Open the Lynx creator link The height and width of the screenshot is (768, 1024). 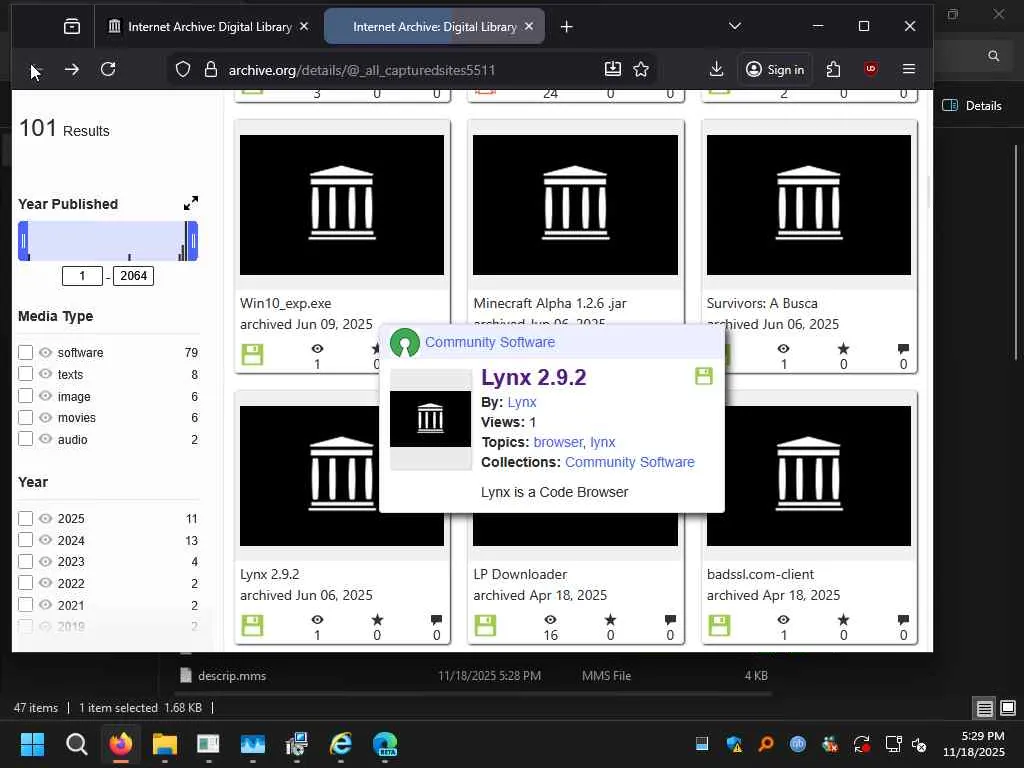click(x=522, y=402)
